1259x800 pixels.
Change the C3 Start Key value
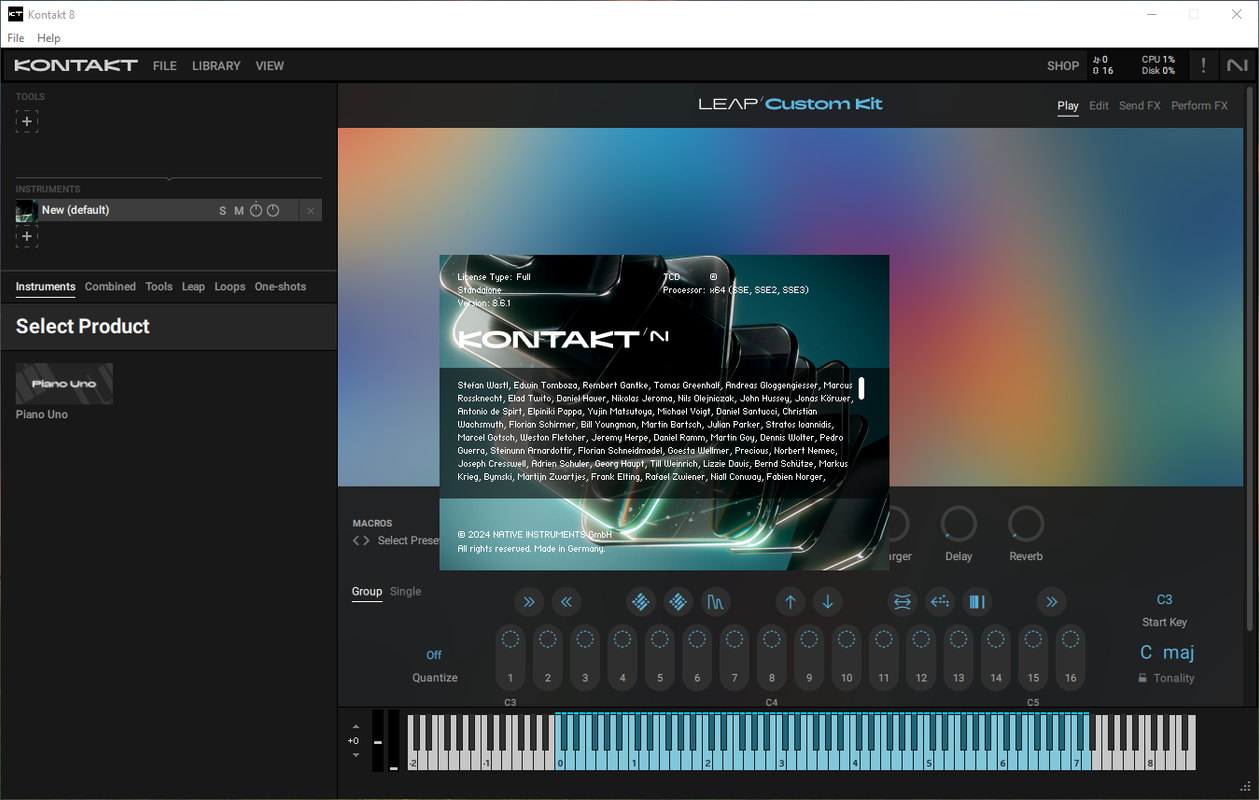pyautogui.click(x=1164, y=600)
